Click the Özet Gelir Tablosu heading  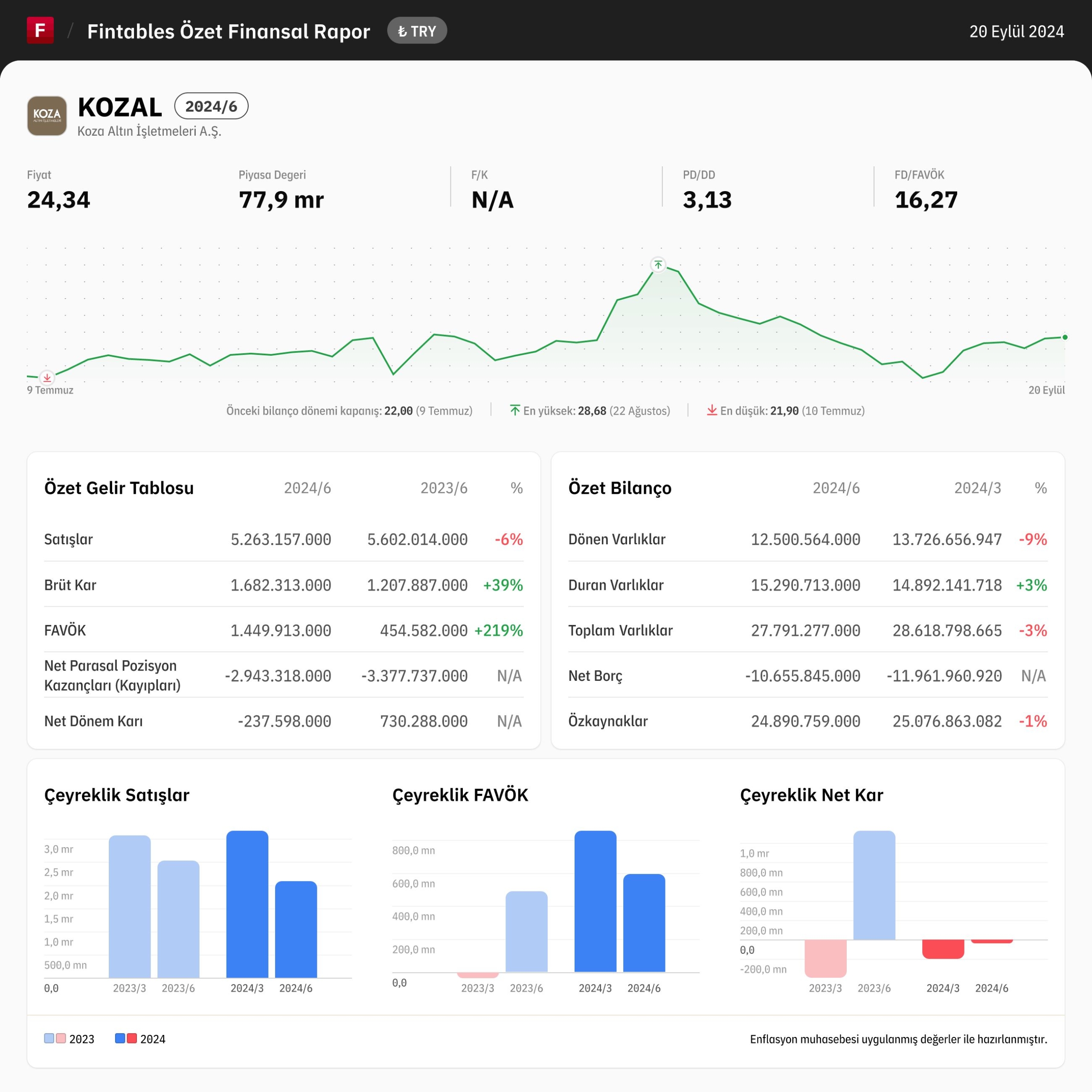[119, 488]
